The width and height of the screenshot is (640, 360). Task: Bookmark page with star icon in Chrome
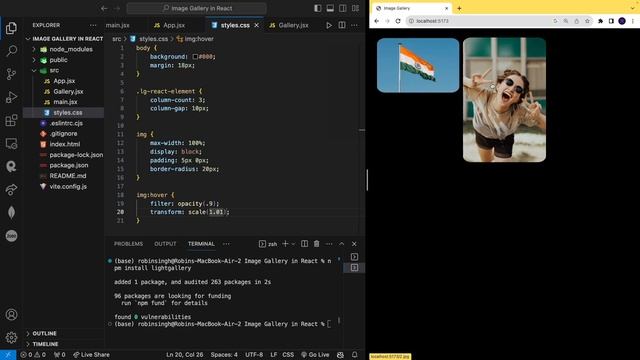pyautogui.click(x=587, y=21)
